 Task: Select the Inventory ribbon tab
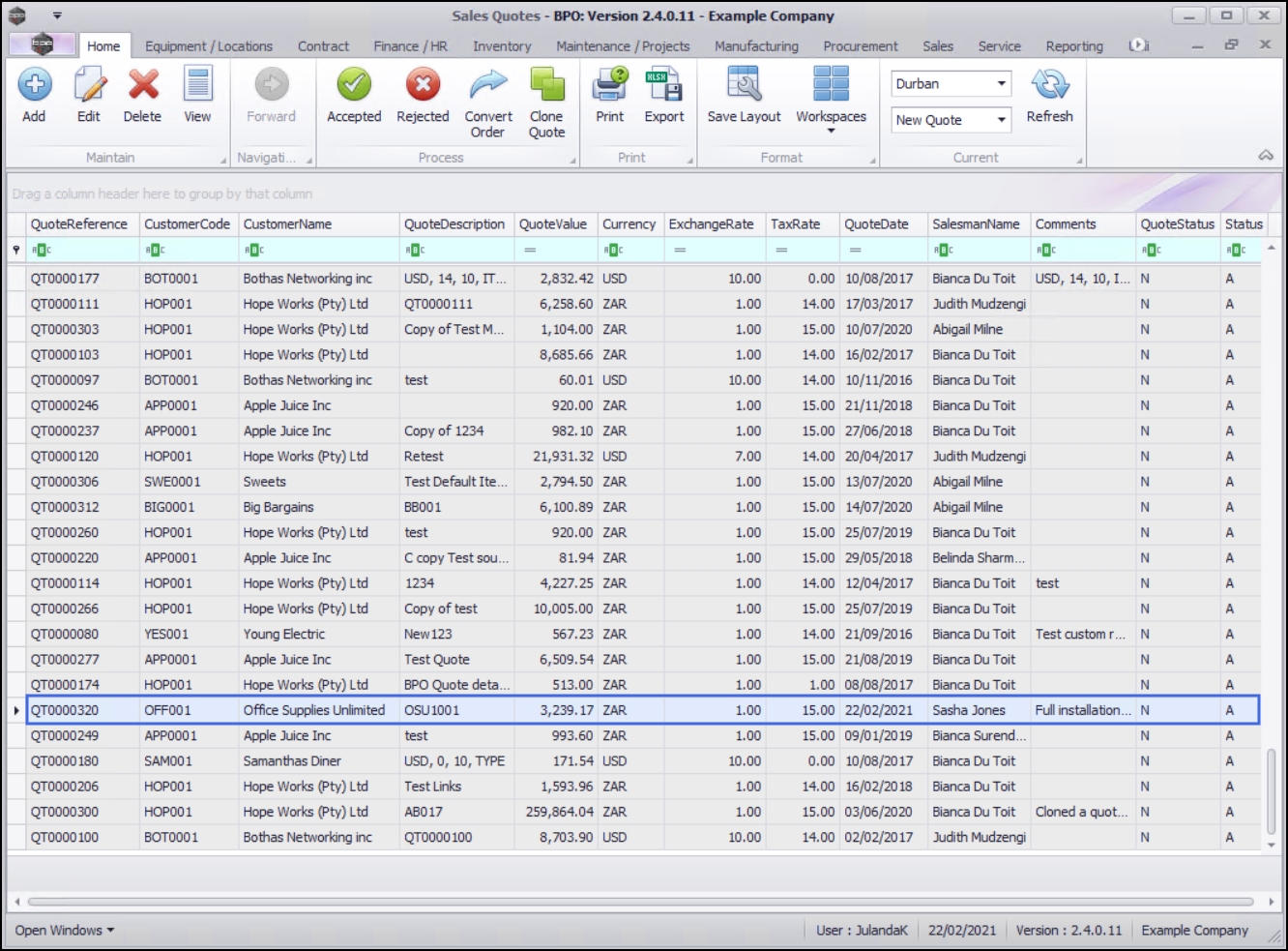502,45
